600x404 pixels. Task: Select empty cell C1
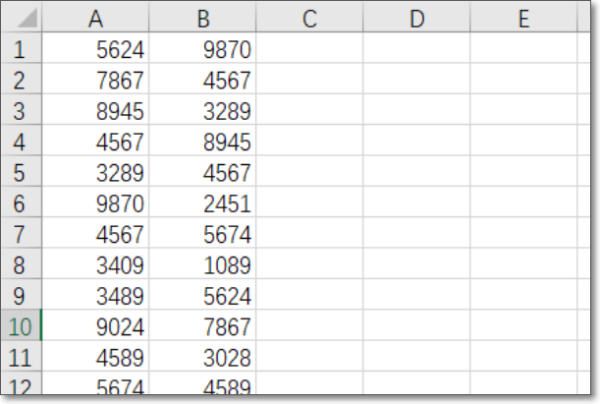309,50
